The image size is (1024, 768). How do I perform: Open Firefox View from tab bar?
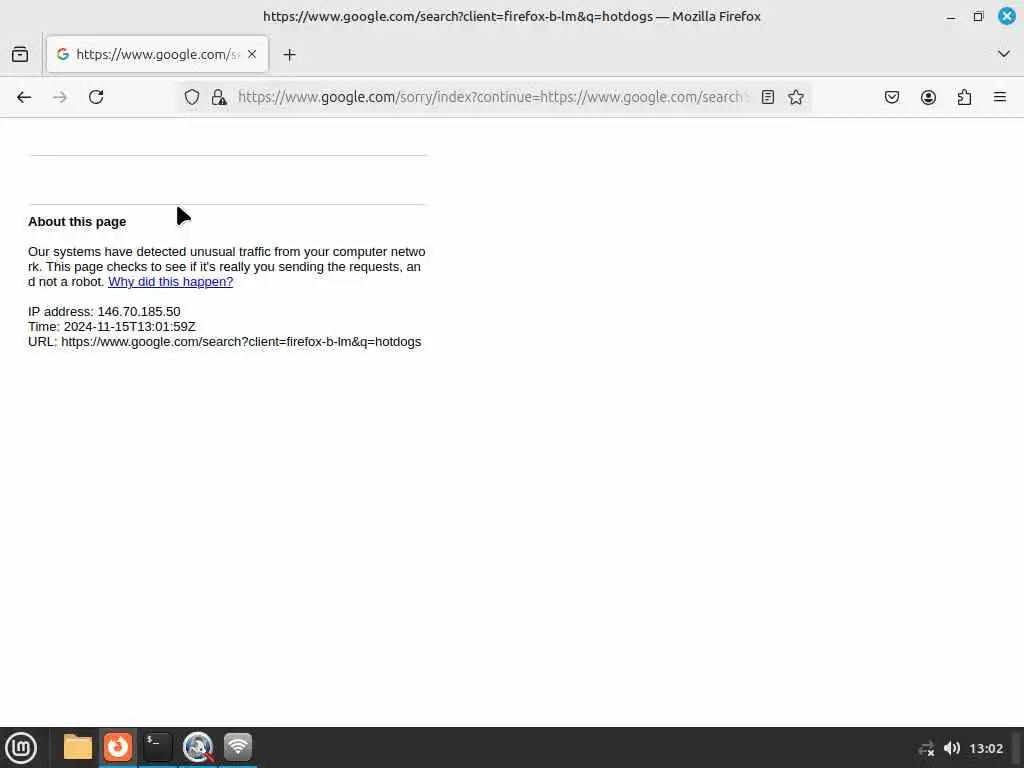[20, 54]
